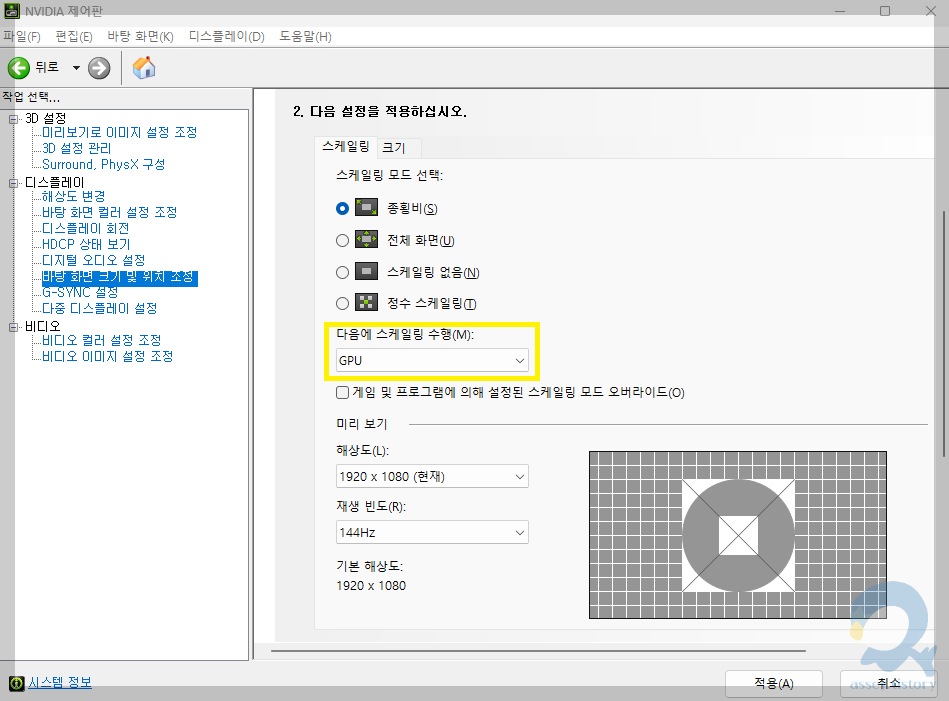Image resolution: width=949 pixels, height=701 pixels.
Task: Select the 전체 화면(U) radio button
Action: pyautogui.click(x=343, y=240)
